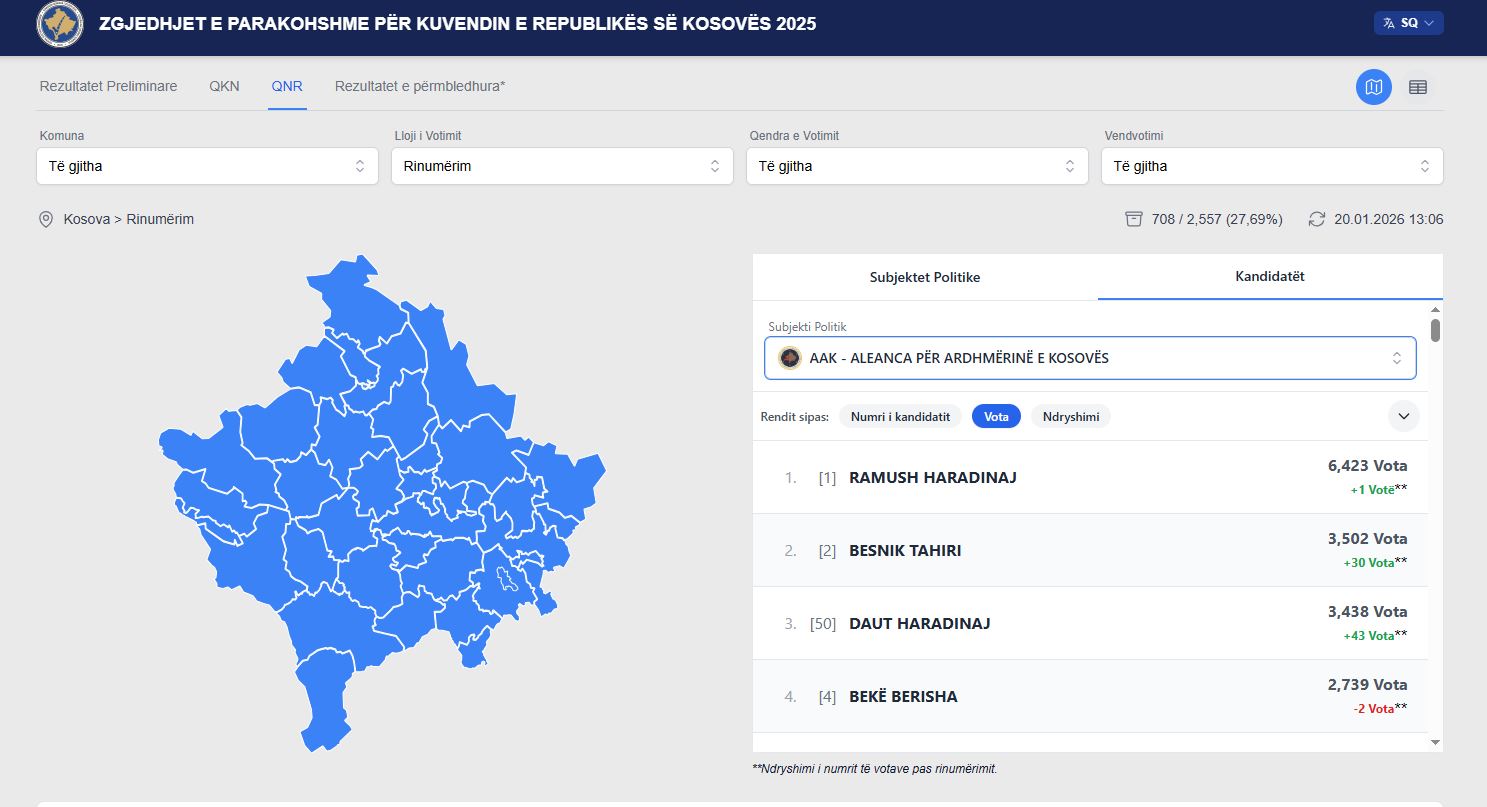Open the Komuna dropdown
The image size is (1487, 807).
pyautogui.click(x=207, y=166)
